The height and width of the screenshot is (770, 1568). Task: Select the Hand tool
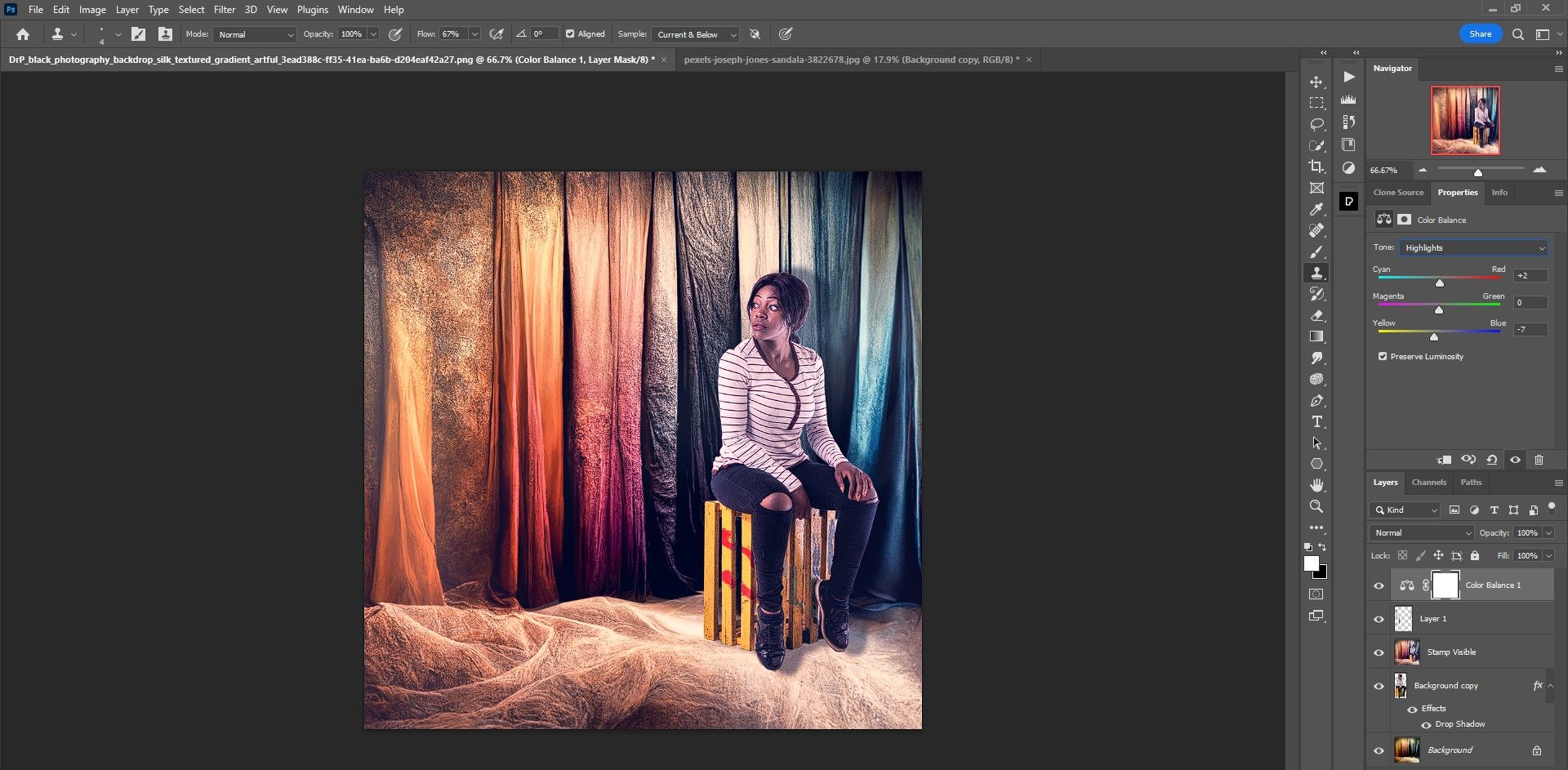pos(1316,485)
